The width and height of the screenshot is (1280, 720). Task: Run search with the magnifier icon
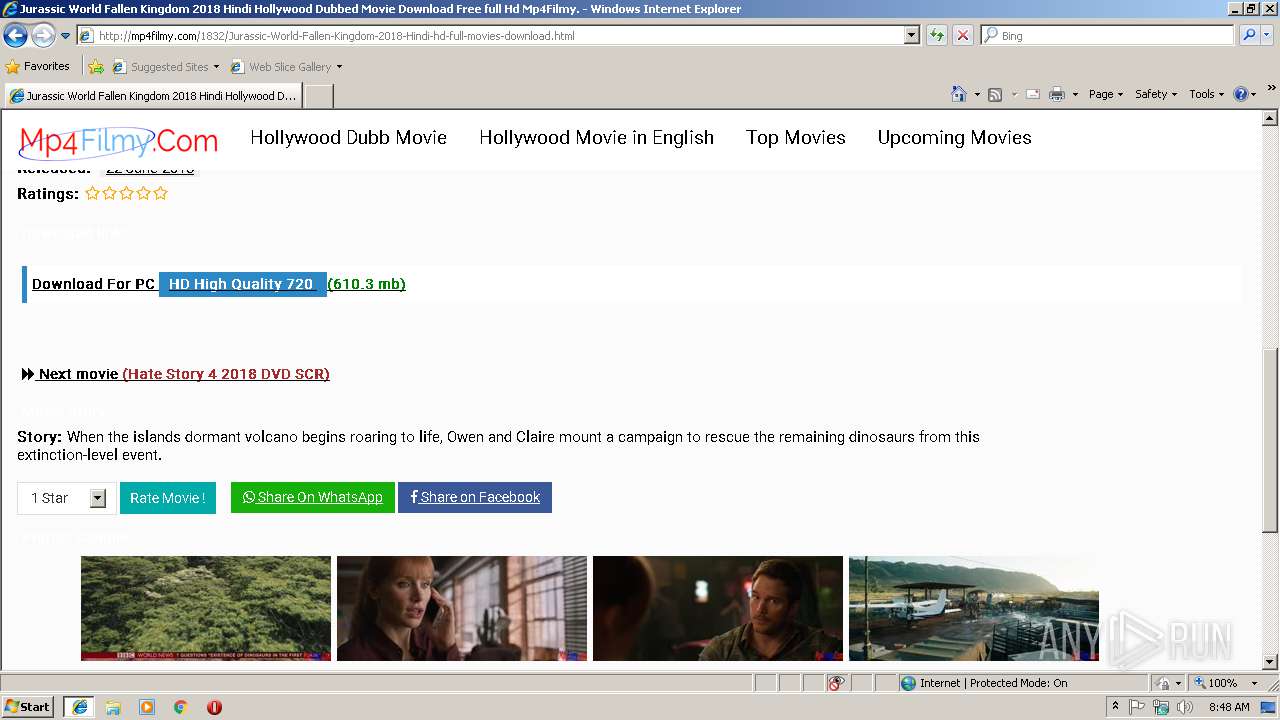tap(1248, 36)
